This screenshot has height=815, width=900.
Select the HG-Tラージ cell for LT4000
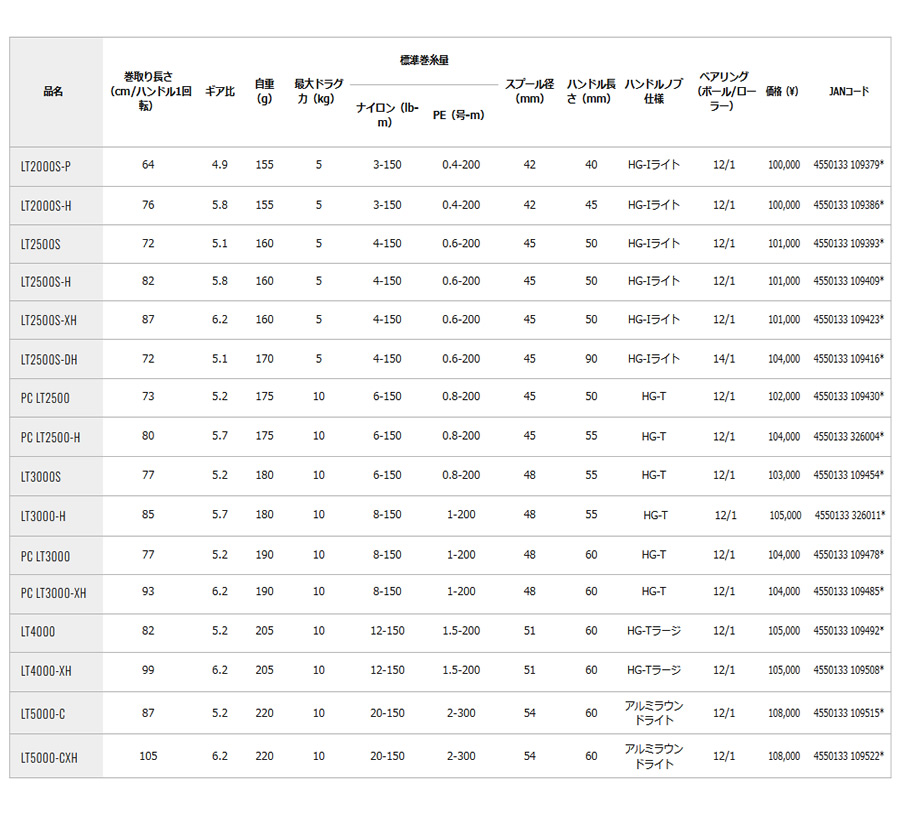coord(654,631)
